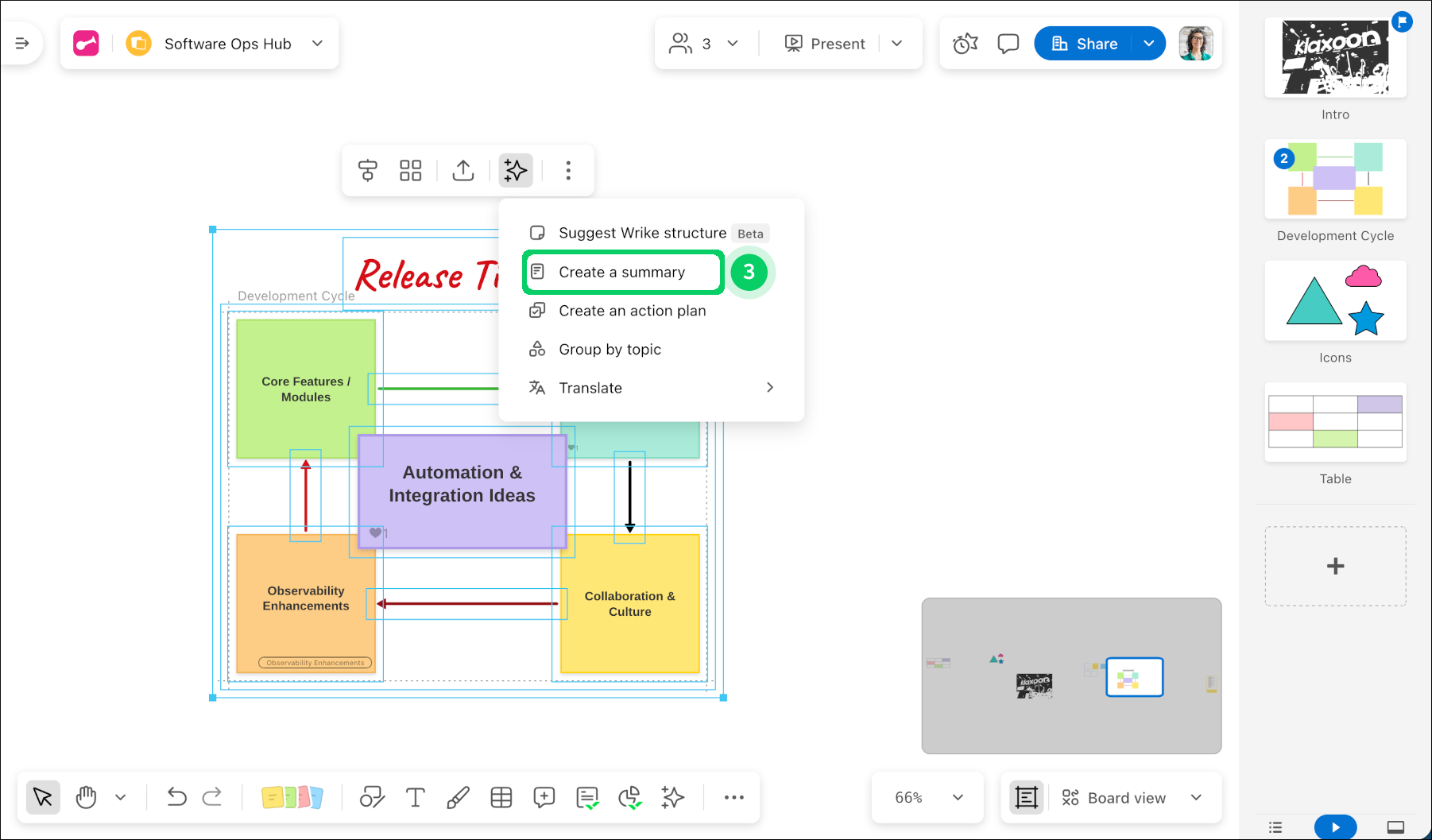This screenshot has height=840, width=1432.
Task: Pick the sticky notes color stack
Action: click(x=292, y=797)
